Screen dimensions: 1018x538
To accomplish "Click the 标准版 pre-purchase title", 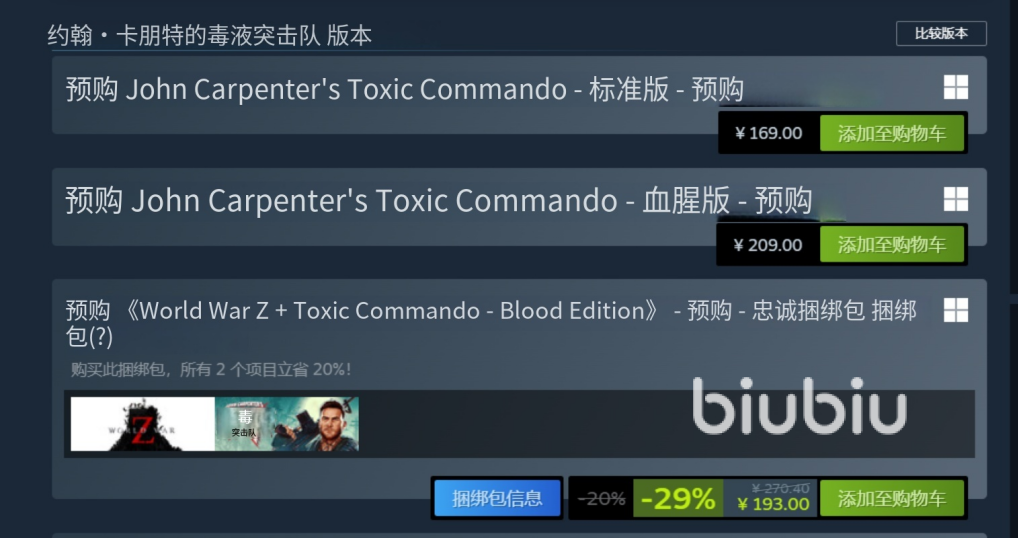I will (x=404, y=90).
